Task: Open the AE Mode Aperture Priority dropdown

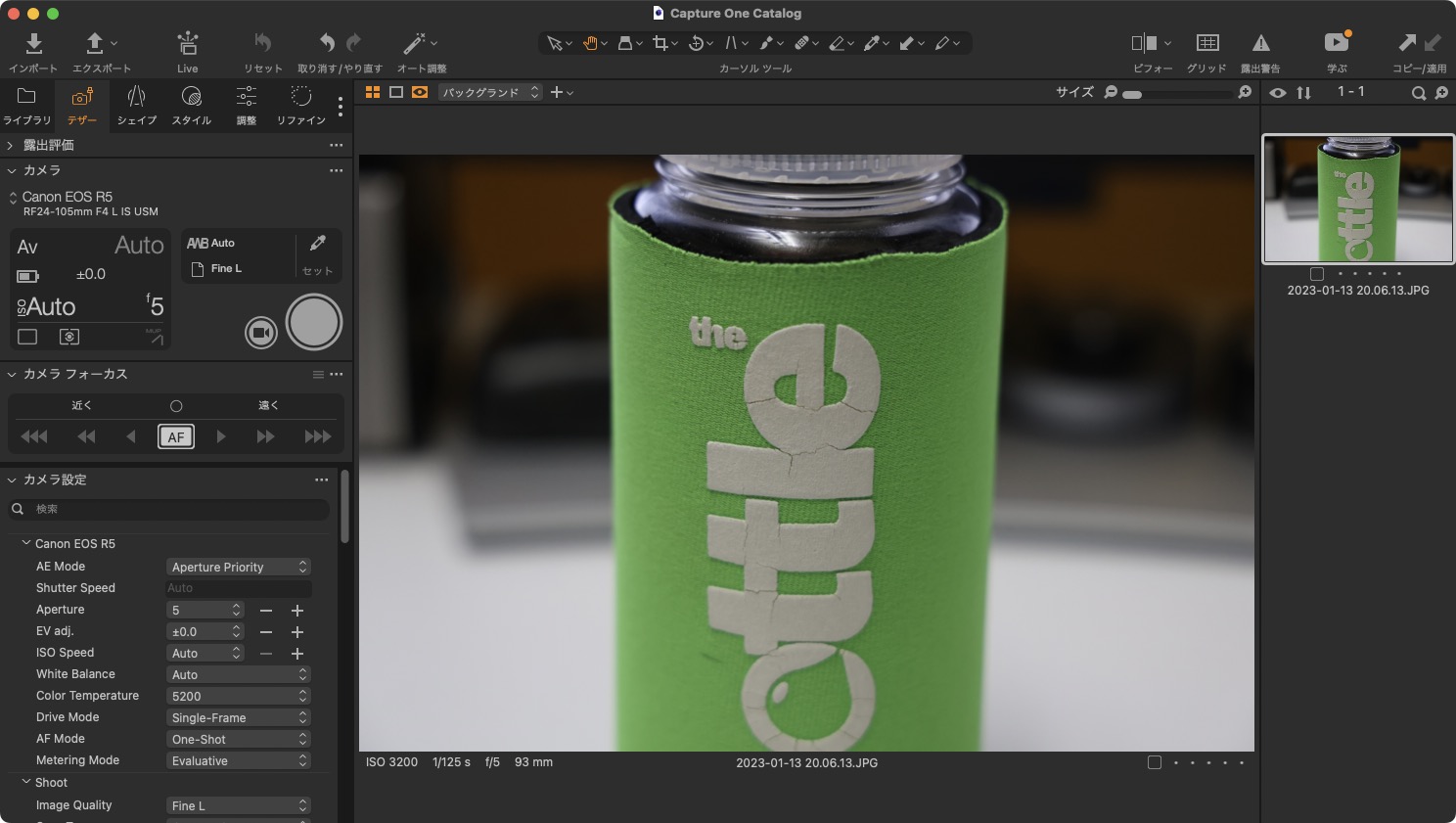Action: pyautogui.click(x=239, y=567)
